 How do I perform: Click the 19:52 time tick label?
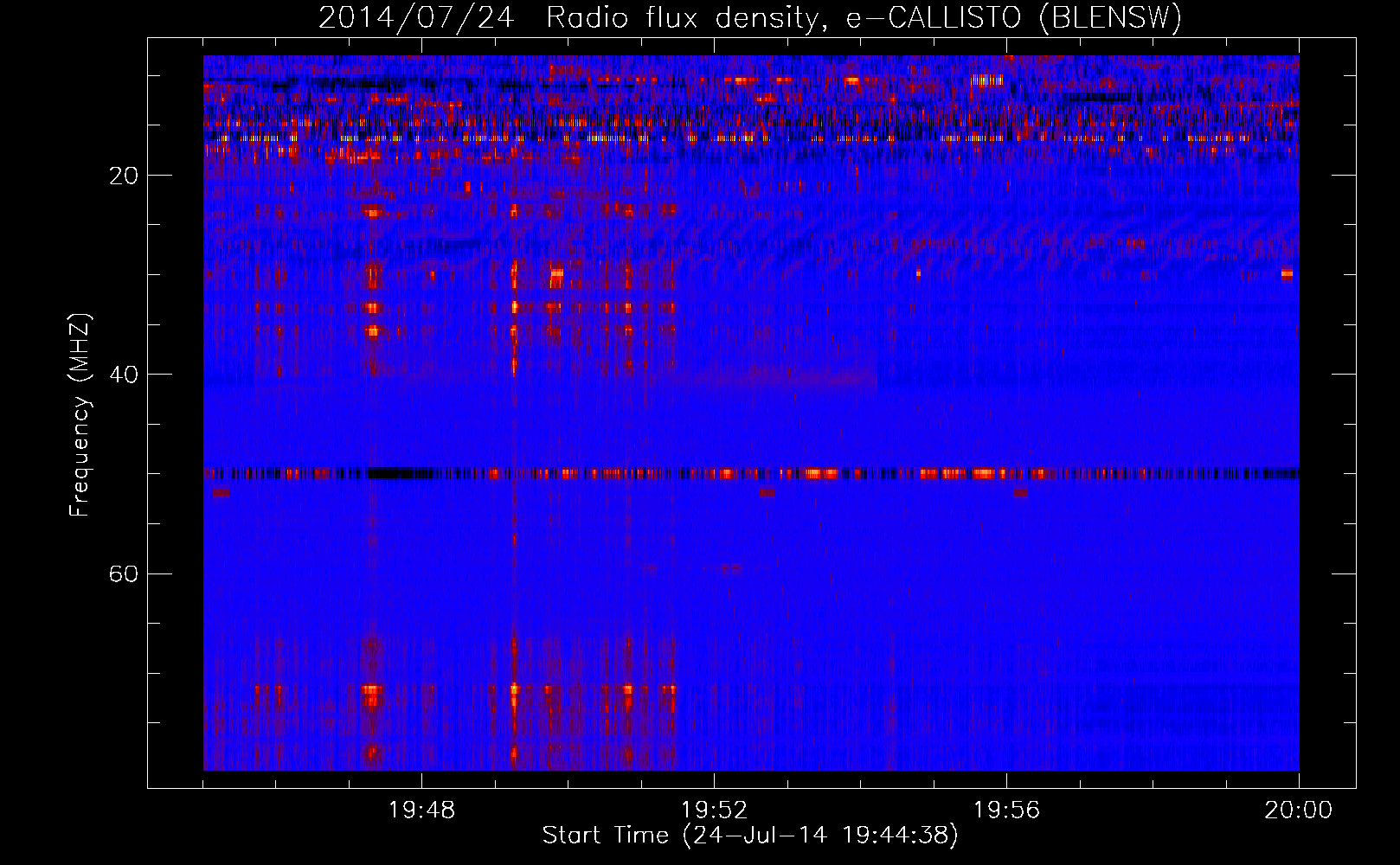[x=715, y=811]
